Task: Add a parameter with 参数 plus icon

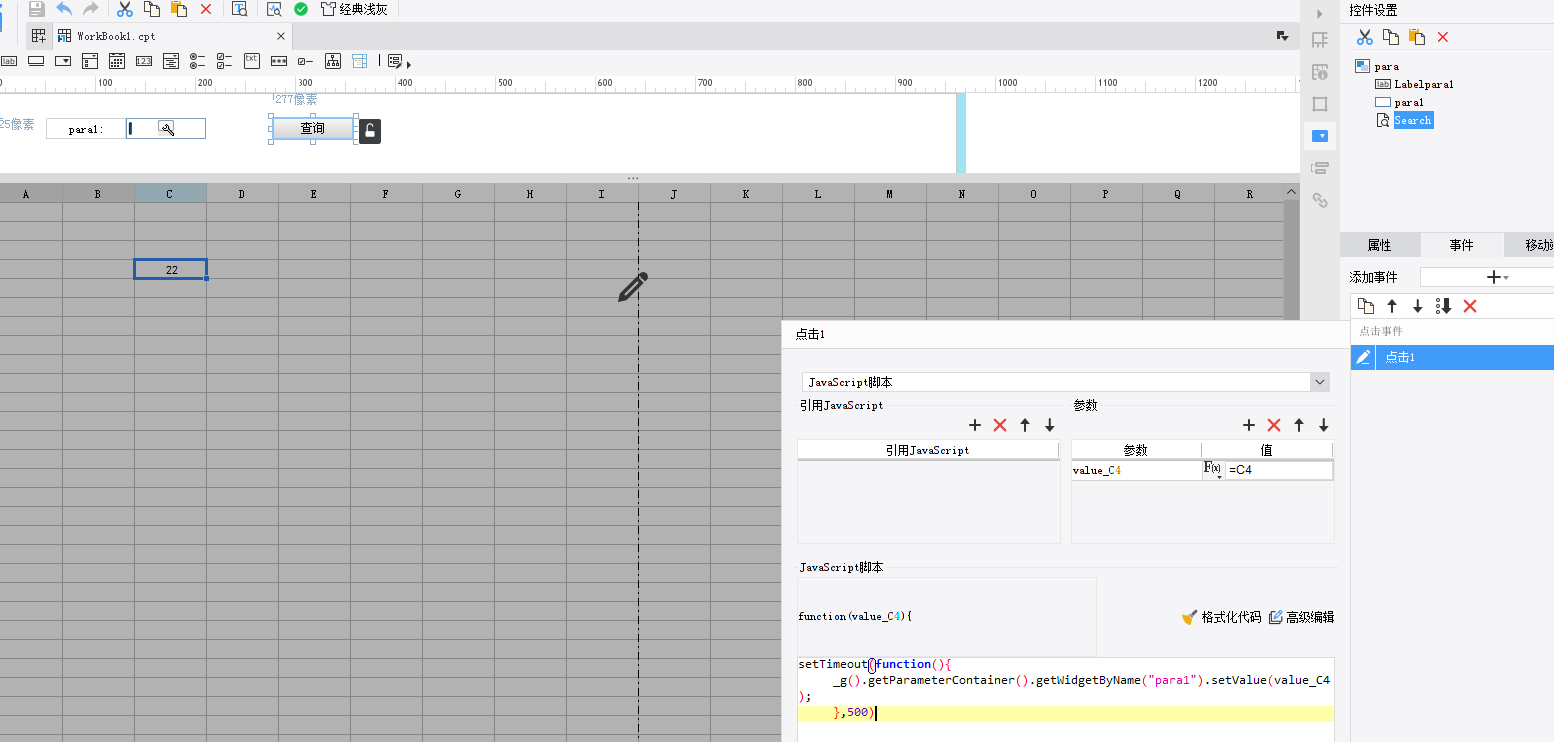Action: point(1249,425)
